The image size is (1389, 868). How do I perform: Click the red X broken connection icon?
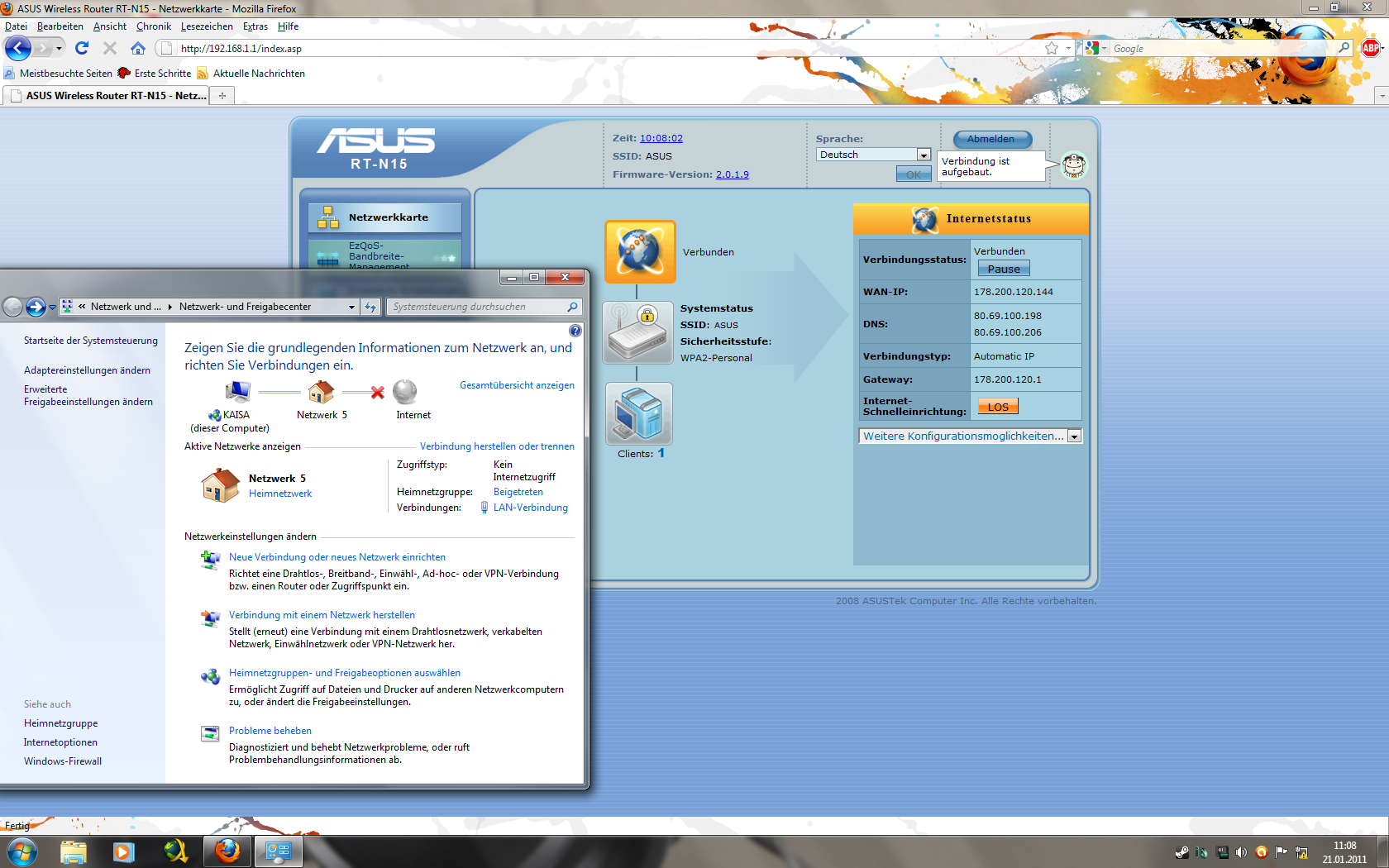[x=378, y=393]
